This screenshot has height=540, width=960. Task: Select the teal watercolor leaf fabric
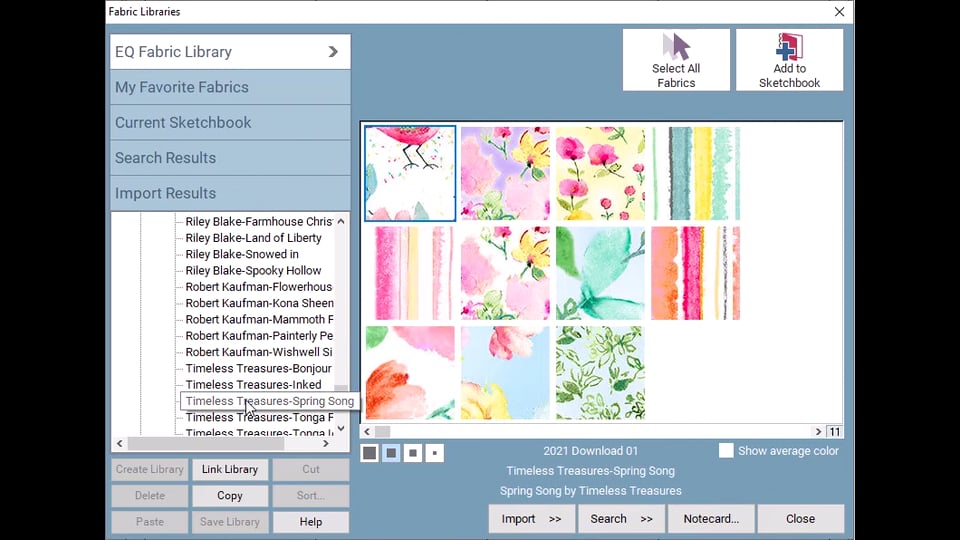pyautogui.click(x=601, y=273)
